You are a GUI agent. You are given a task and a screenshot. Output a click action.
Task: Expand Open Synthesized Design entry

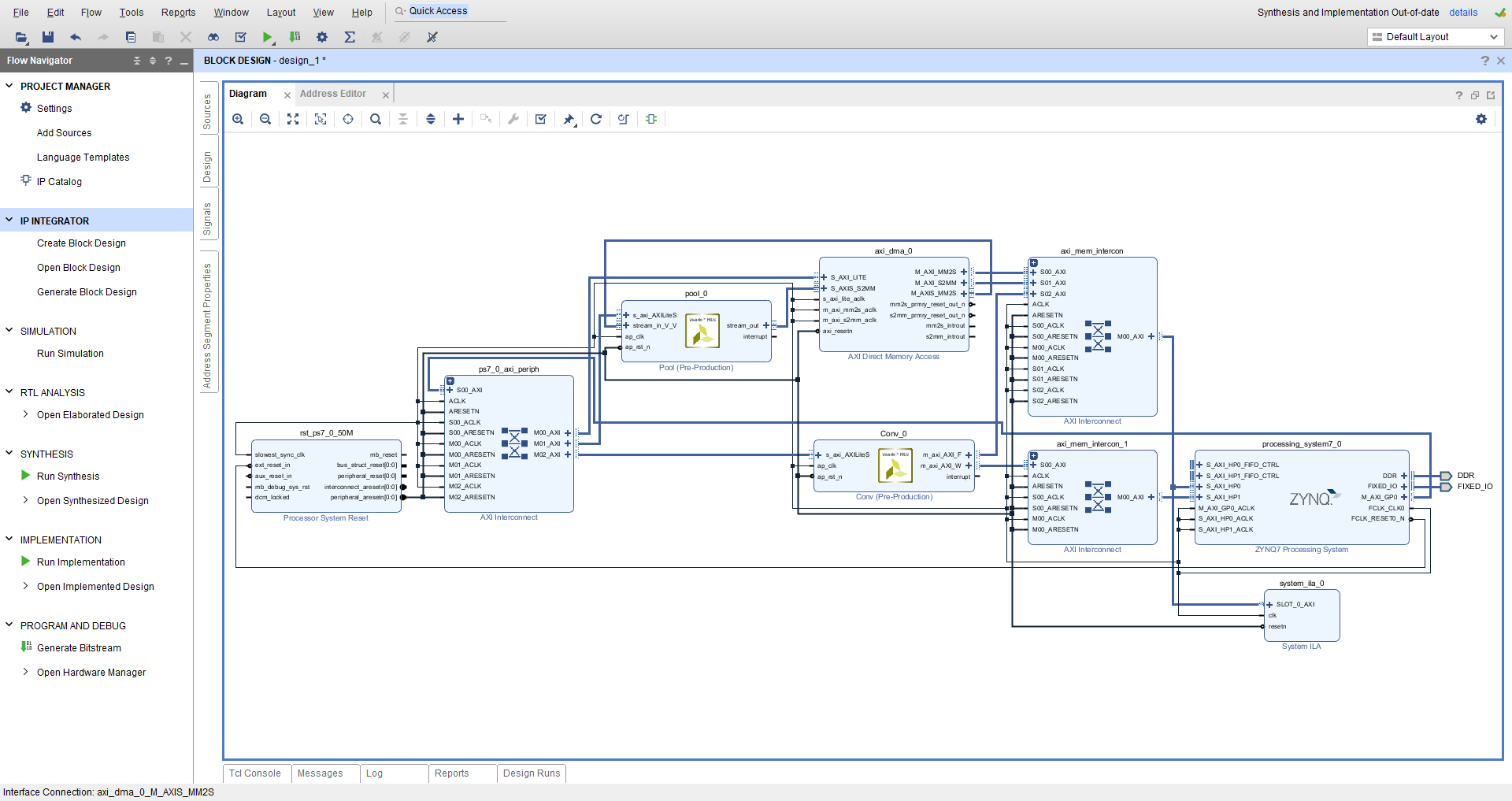[25, 500]
